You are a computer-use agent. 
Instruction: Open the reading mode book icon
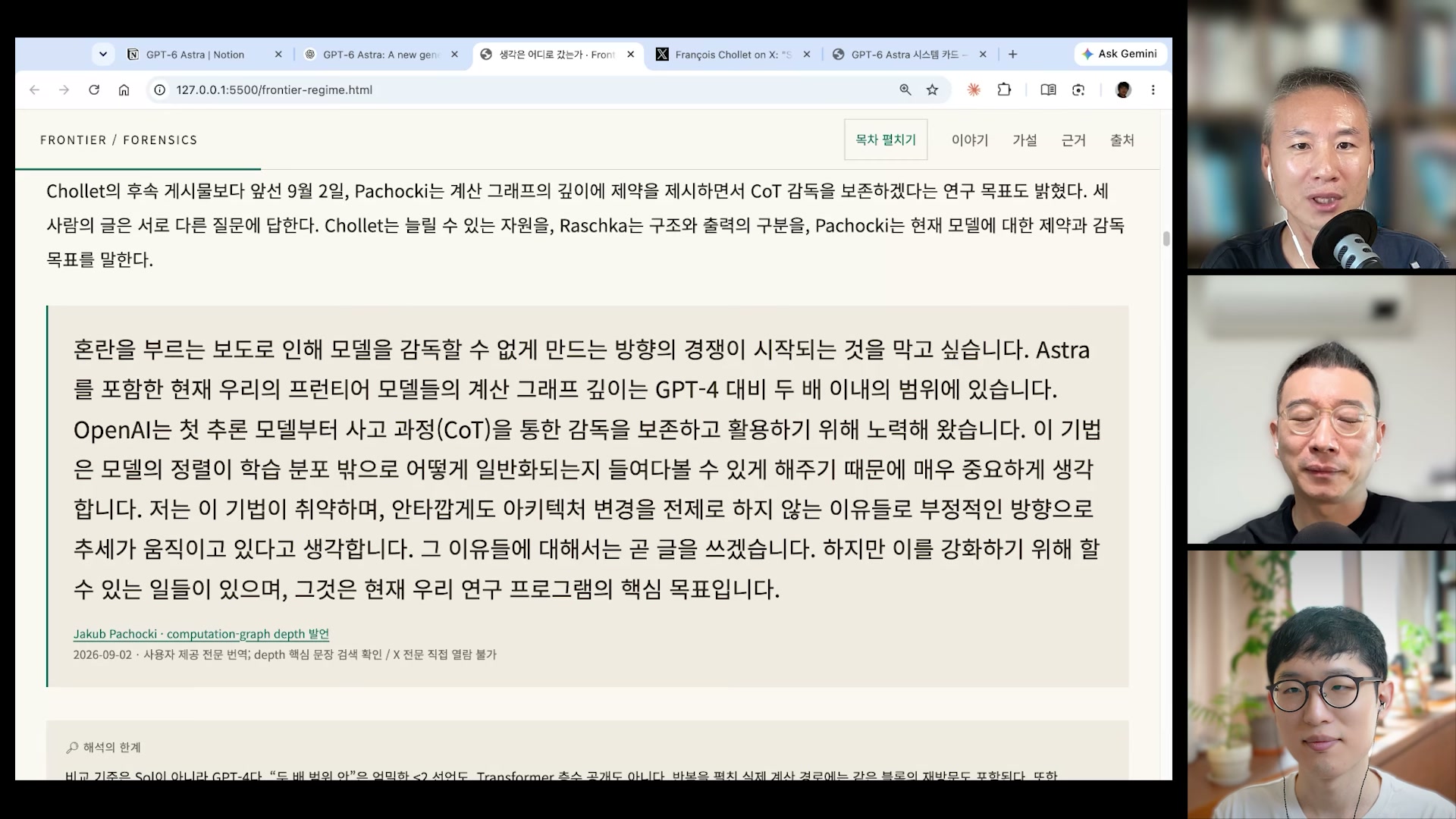[1048, 89]
